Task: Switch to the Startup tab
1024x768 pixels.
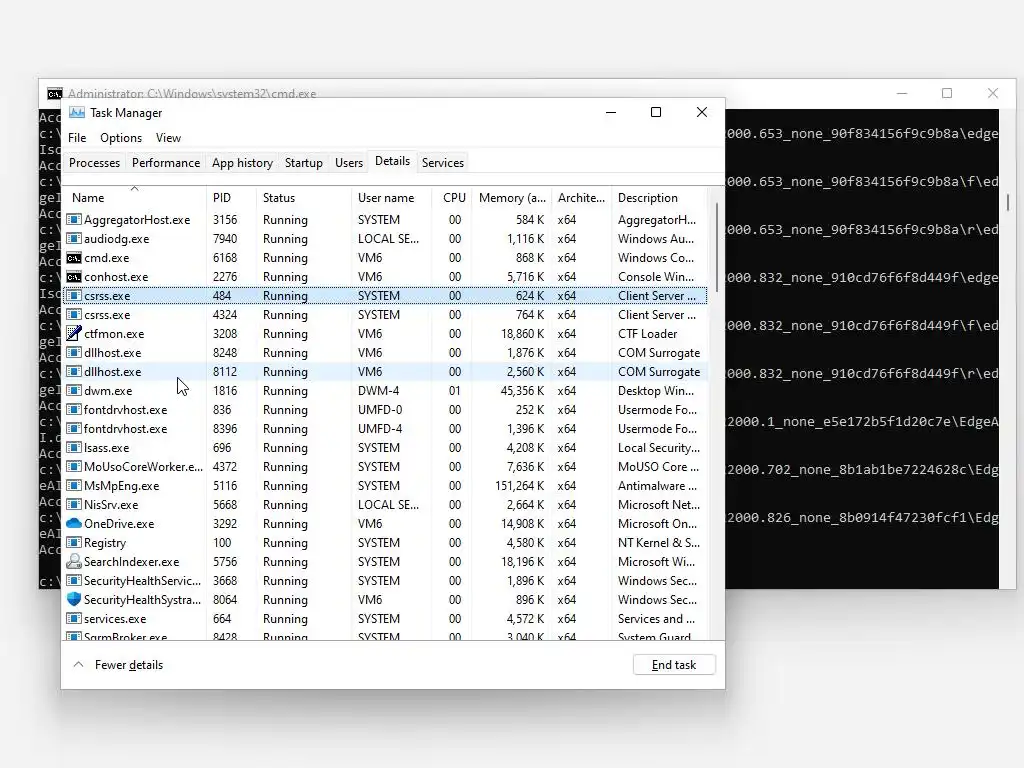Action: click(x=304, y=163)
